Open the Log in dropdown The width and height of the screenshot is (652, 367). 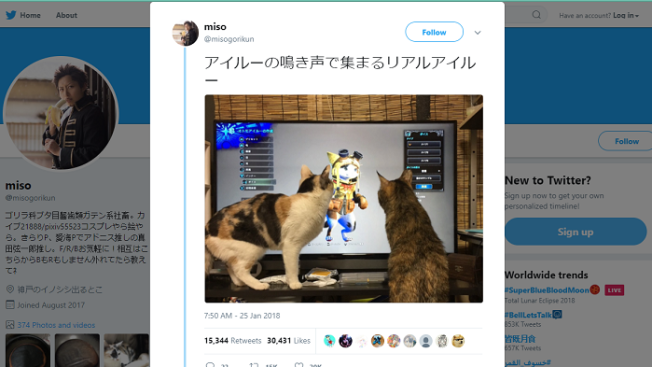click(x=626, y=15)
